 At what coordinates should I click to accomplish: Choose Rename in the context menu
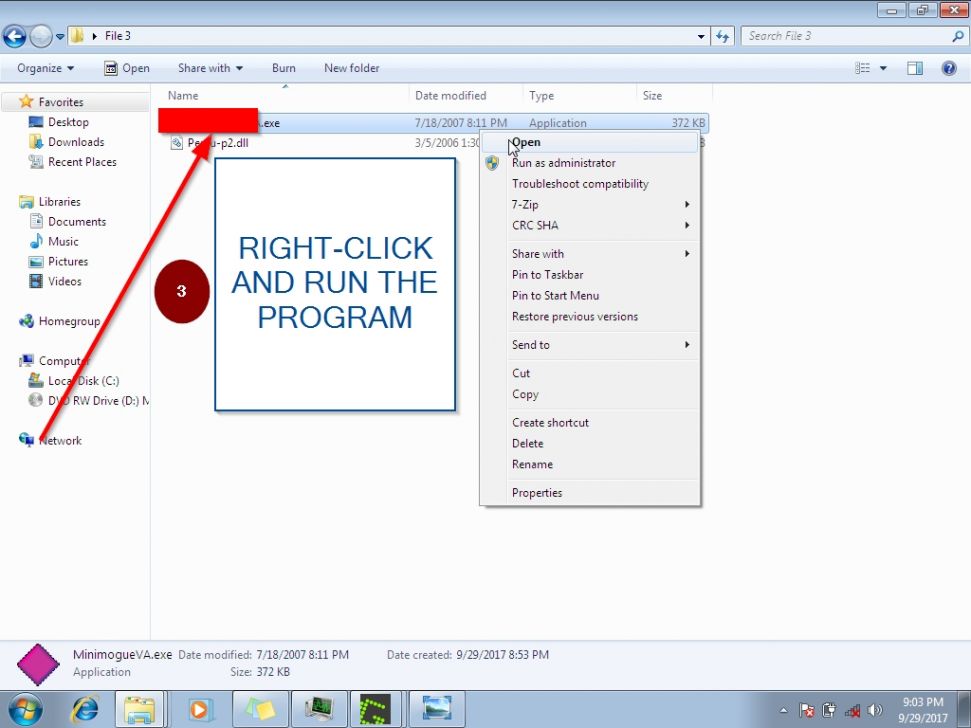click(x=590, y=464)
